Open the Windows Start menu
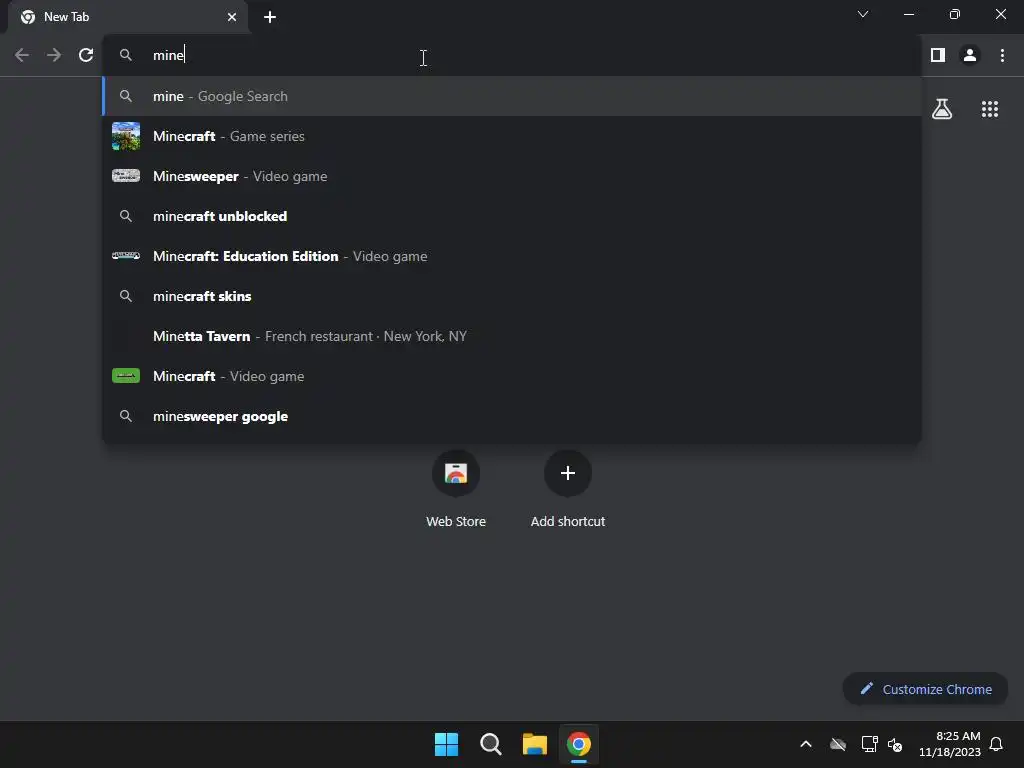1024x768 pixels. pyautogui.click(x=447, y=744)
